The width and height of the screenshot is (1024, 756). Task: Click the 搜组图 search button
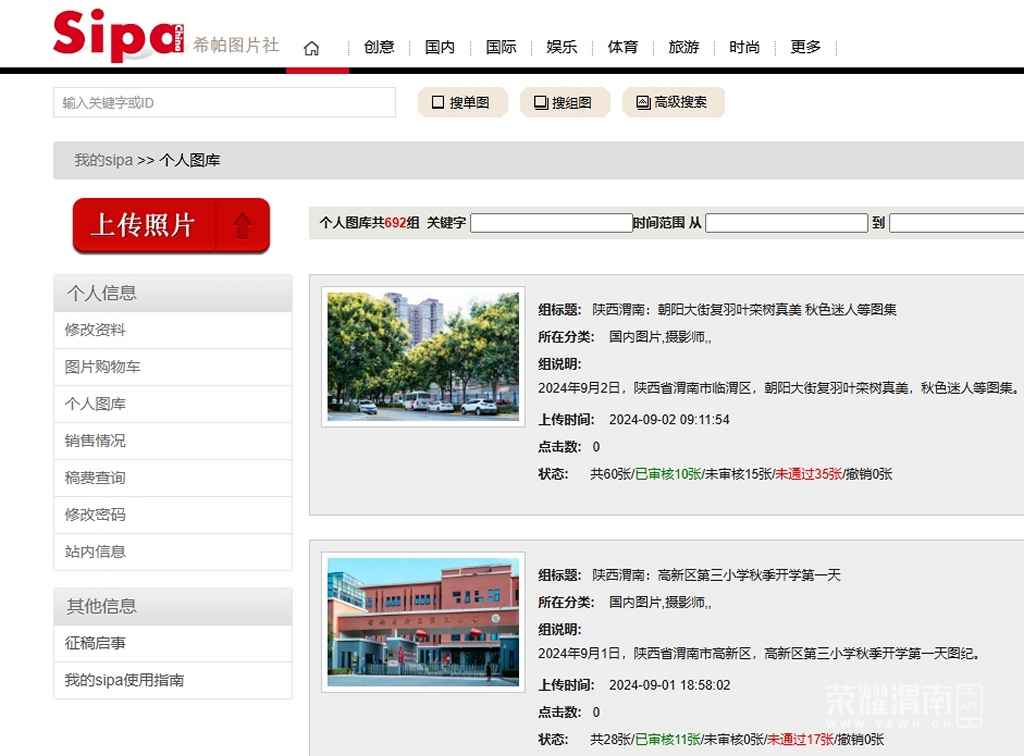[564, 102]
